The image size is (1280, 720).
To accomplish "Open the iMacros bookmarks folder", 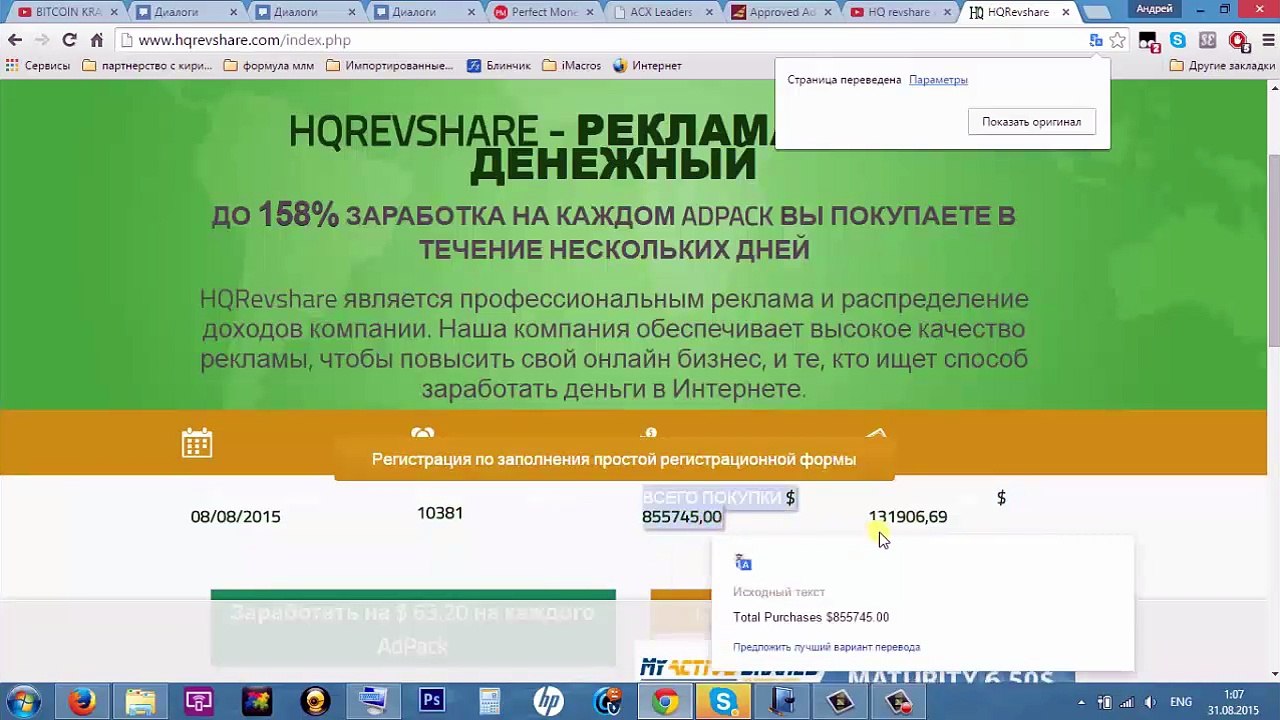I will pos(572,65).
